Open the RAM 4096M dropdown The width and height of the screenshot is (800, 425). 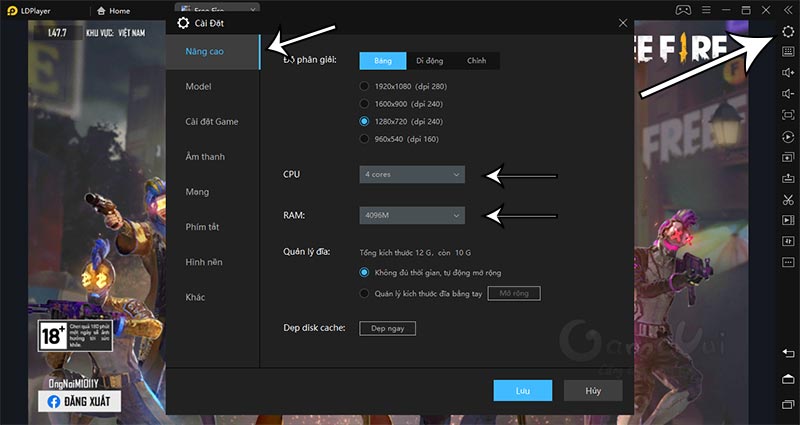coord(412,215)
